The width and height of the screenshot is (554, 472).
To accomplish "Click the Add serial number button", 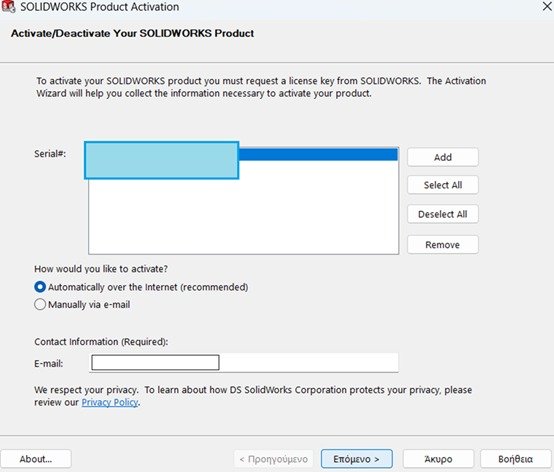I will [x=443, y=157].
